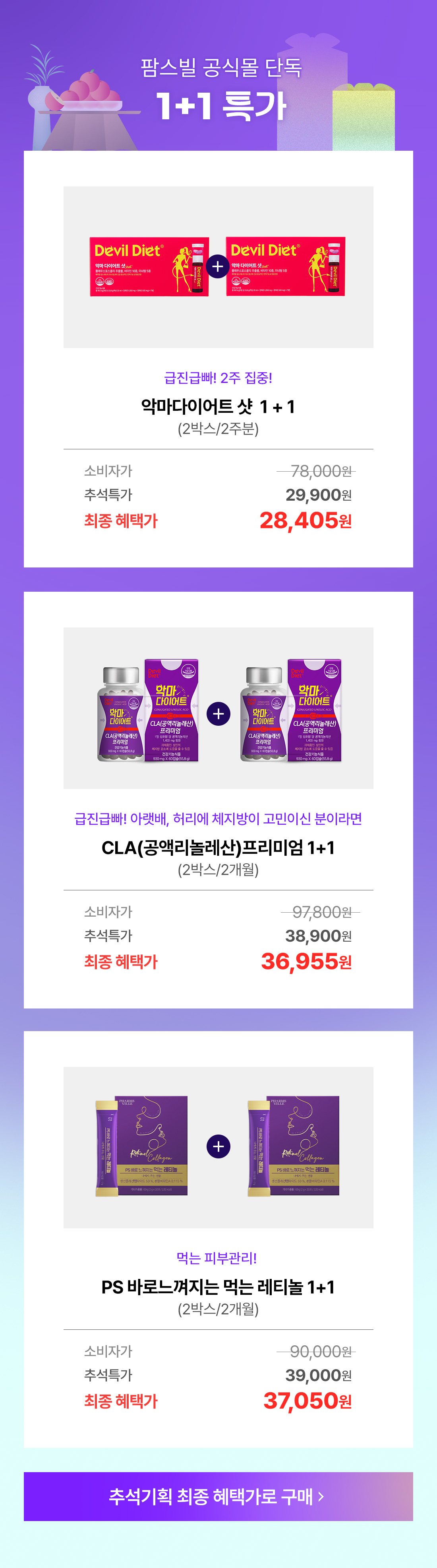Click the 1+1 특가 header title
437x1568 pixels.
pyautogui.click(x=220, y=105)
